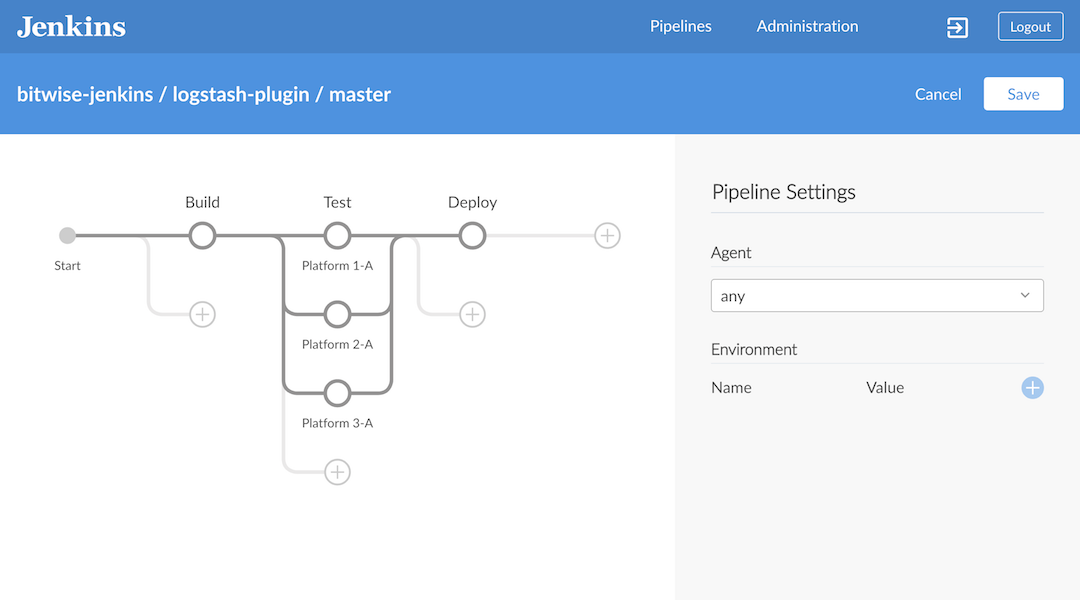Select the Platform 1-A test node
Image resolution: width=1080 pixels, height=600 pixels.
click(x=337, y=236)
